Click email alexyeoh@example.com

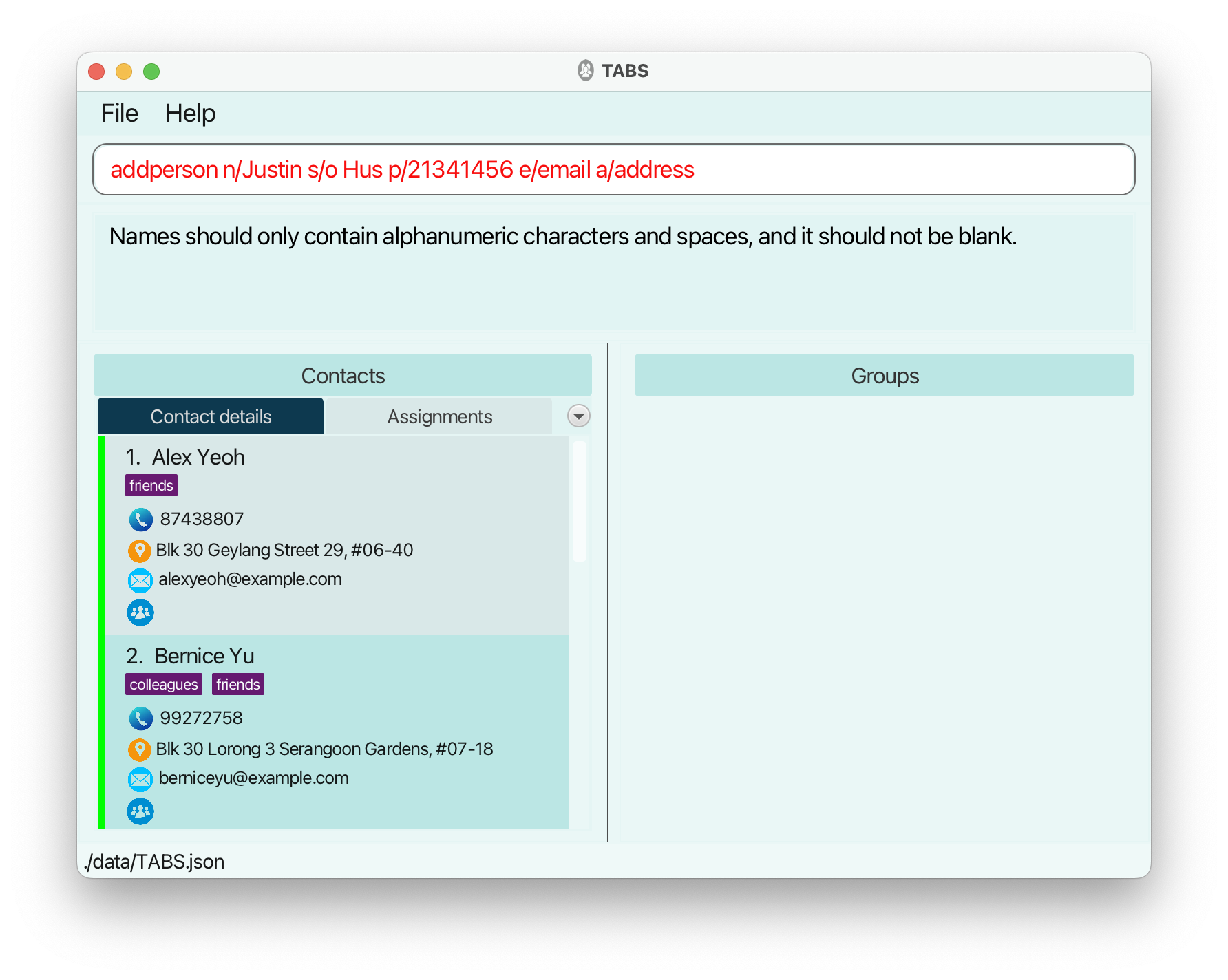[x=250, y=579]
